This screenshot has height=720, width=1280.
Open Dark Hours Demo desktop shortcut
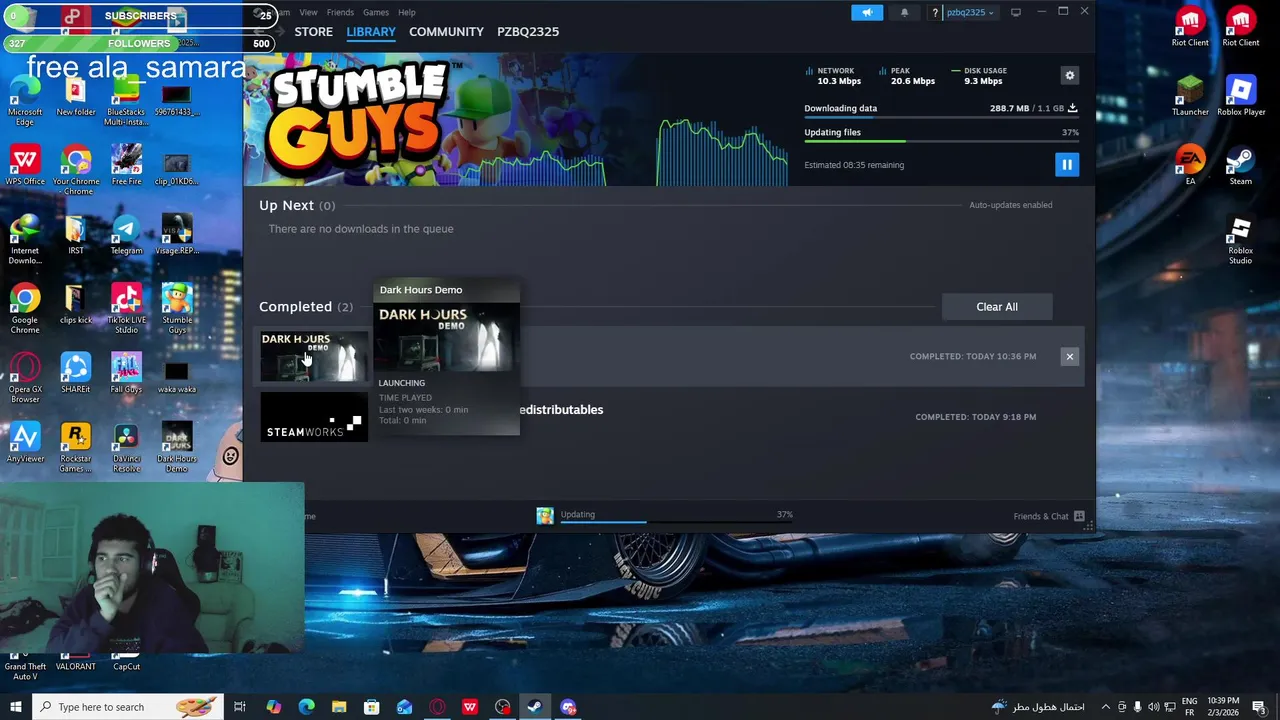177,448
